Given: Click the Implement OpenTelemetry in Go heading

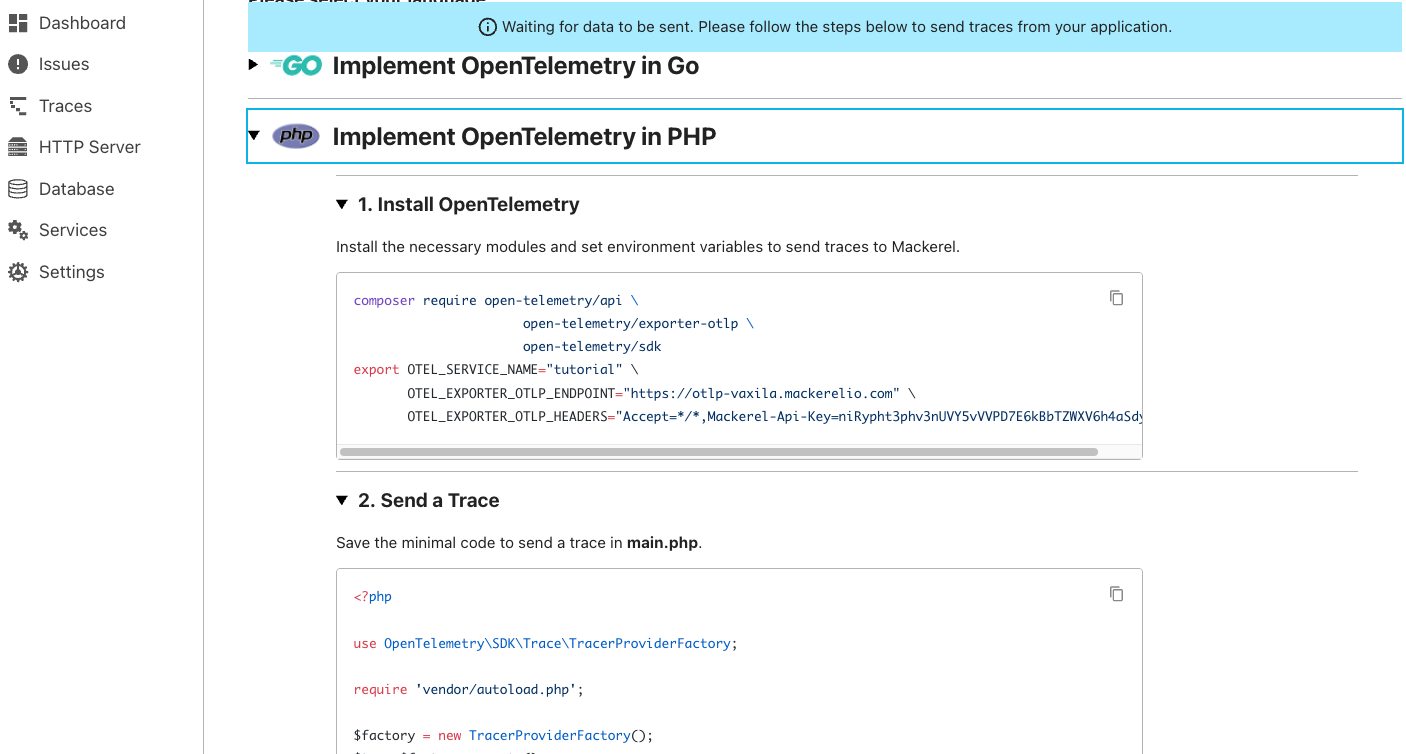Looking at the screenshot, I should click(515, 66).
